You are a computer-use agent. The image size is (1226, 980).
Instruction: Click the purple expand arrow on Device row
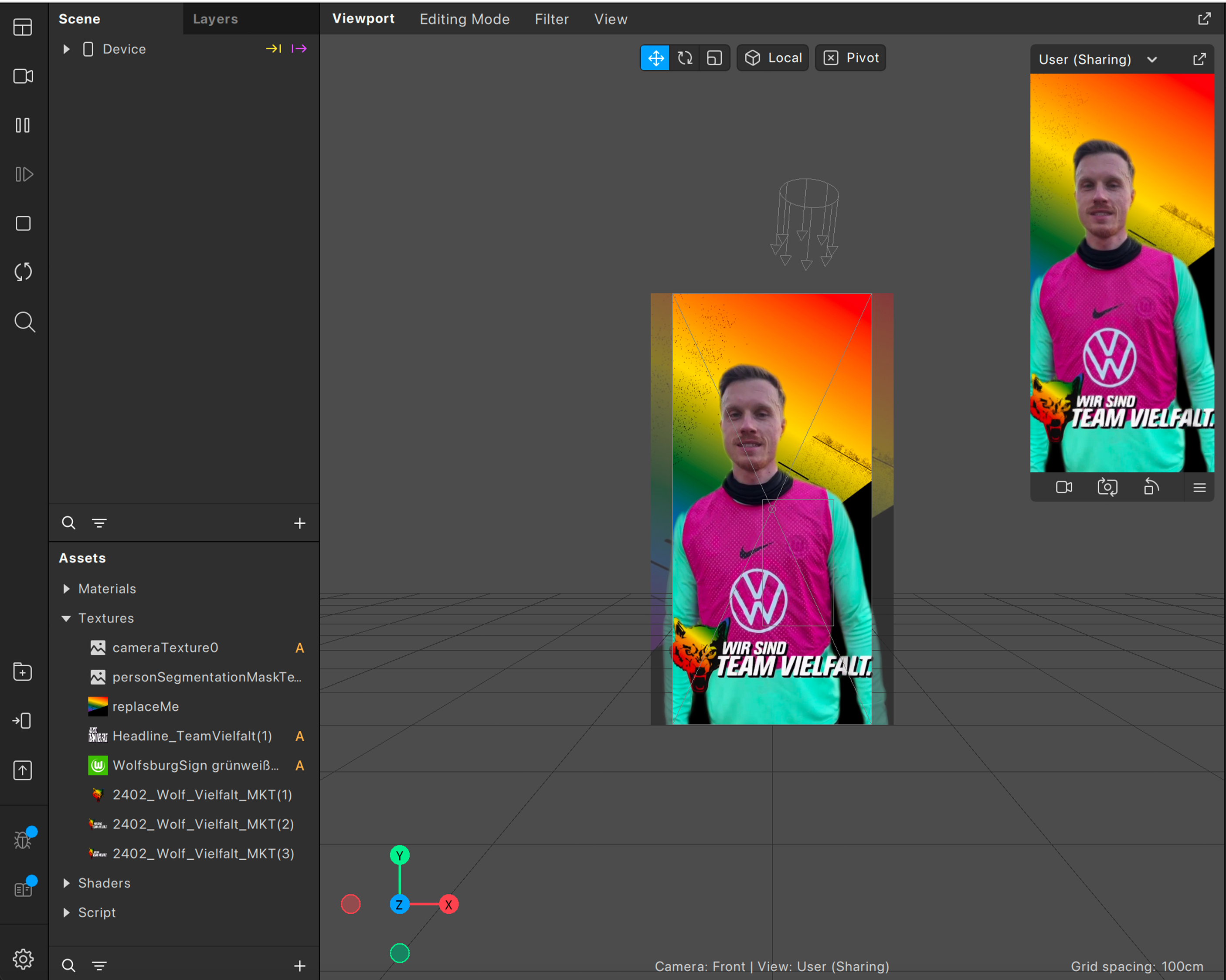tap(299, 49)
